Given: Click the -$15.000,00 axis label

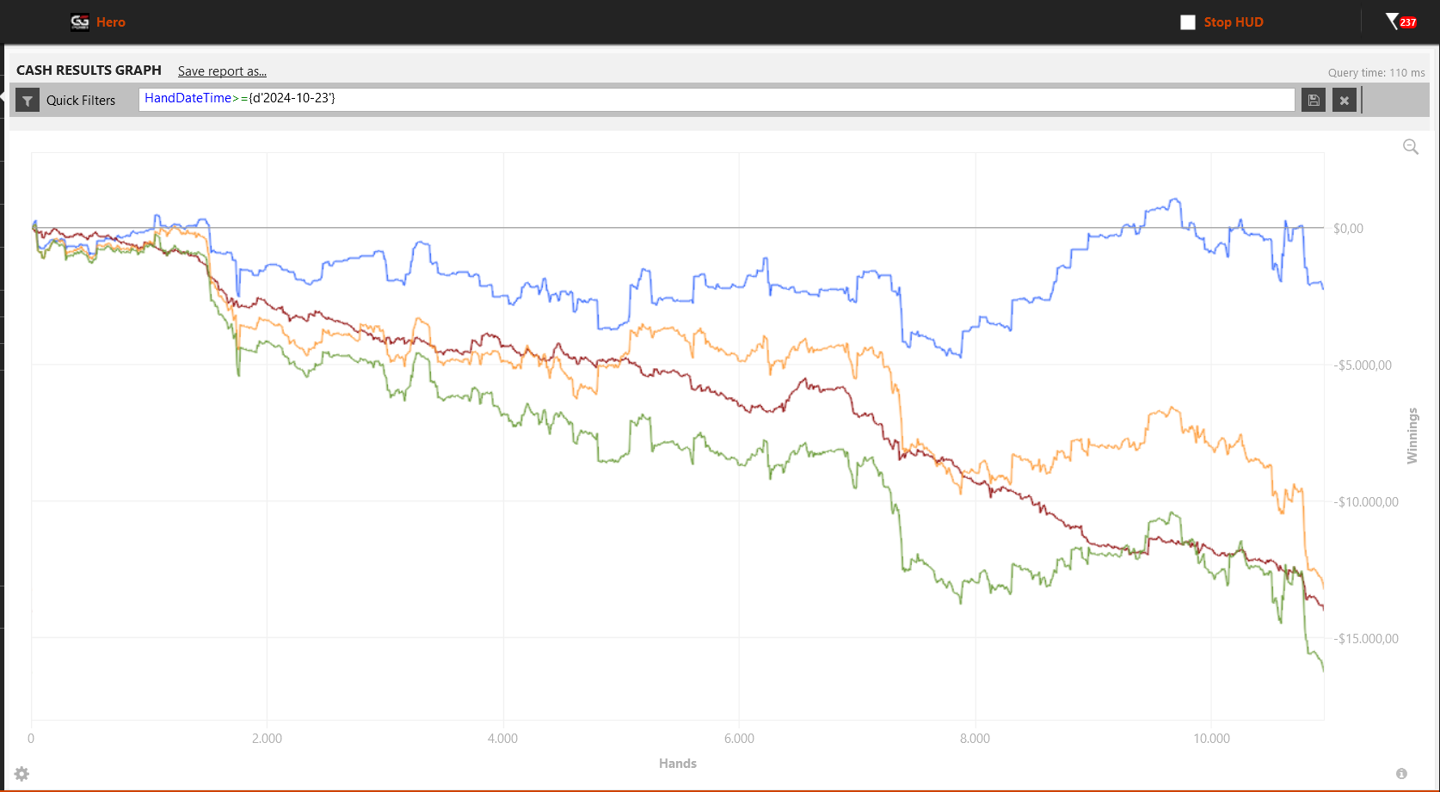Looking at the screenshot, I should coord(1365,639).
